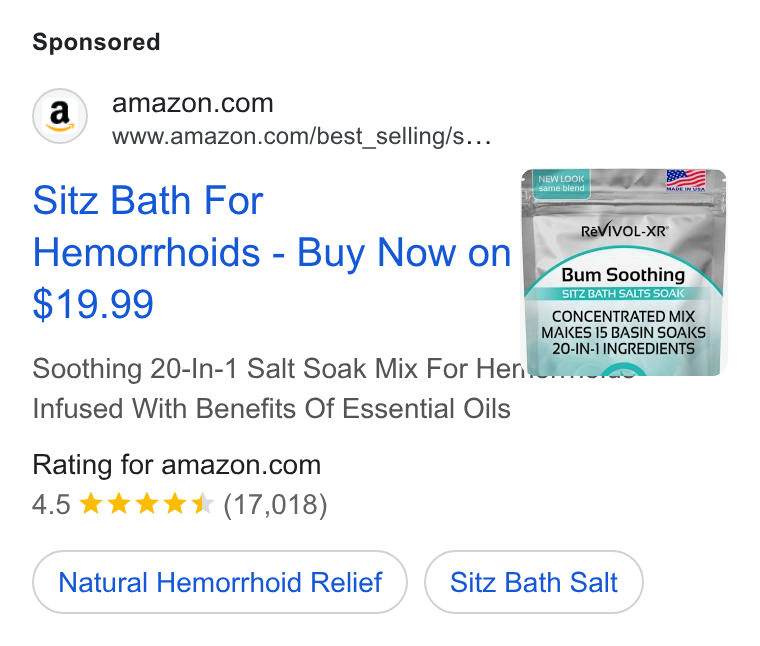Click the www.amazon.com/best_selling URL text
This screenshot has height=646, width=760.
(301, 136)
